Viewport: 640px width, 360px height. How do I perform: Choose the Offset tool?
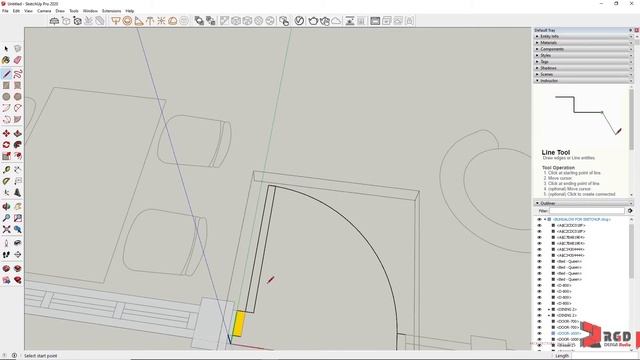click(18, 156)
